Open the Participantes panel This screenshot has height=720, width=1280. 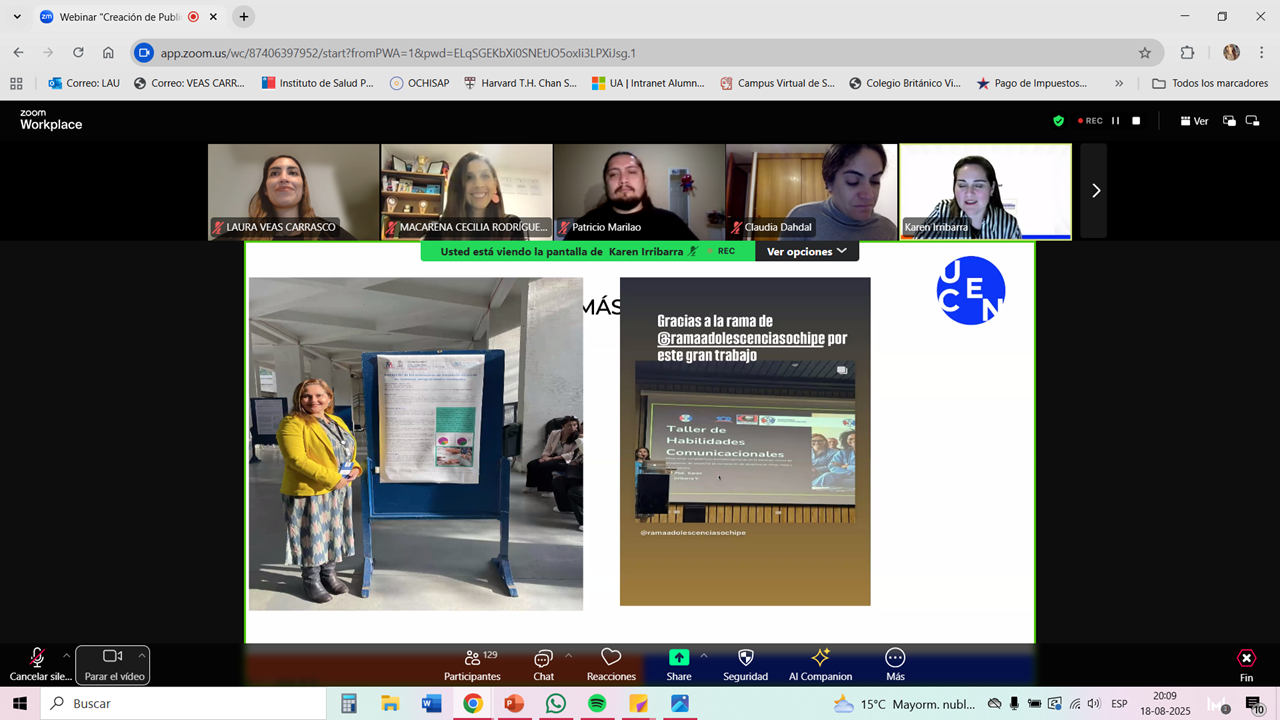pos(472,664)
